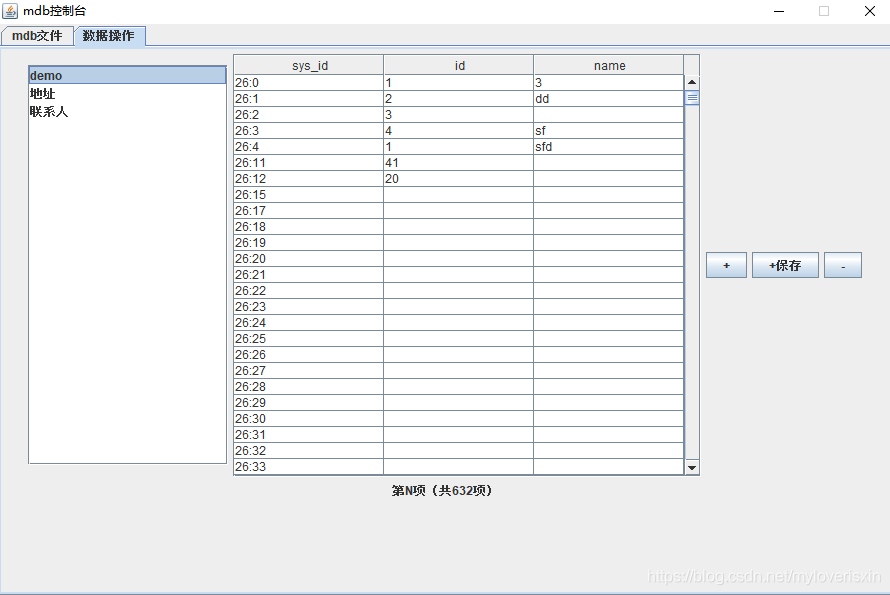
Task: Click the id column header to sort
Action: click(x=458, y=64)
